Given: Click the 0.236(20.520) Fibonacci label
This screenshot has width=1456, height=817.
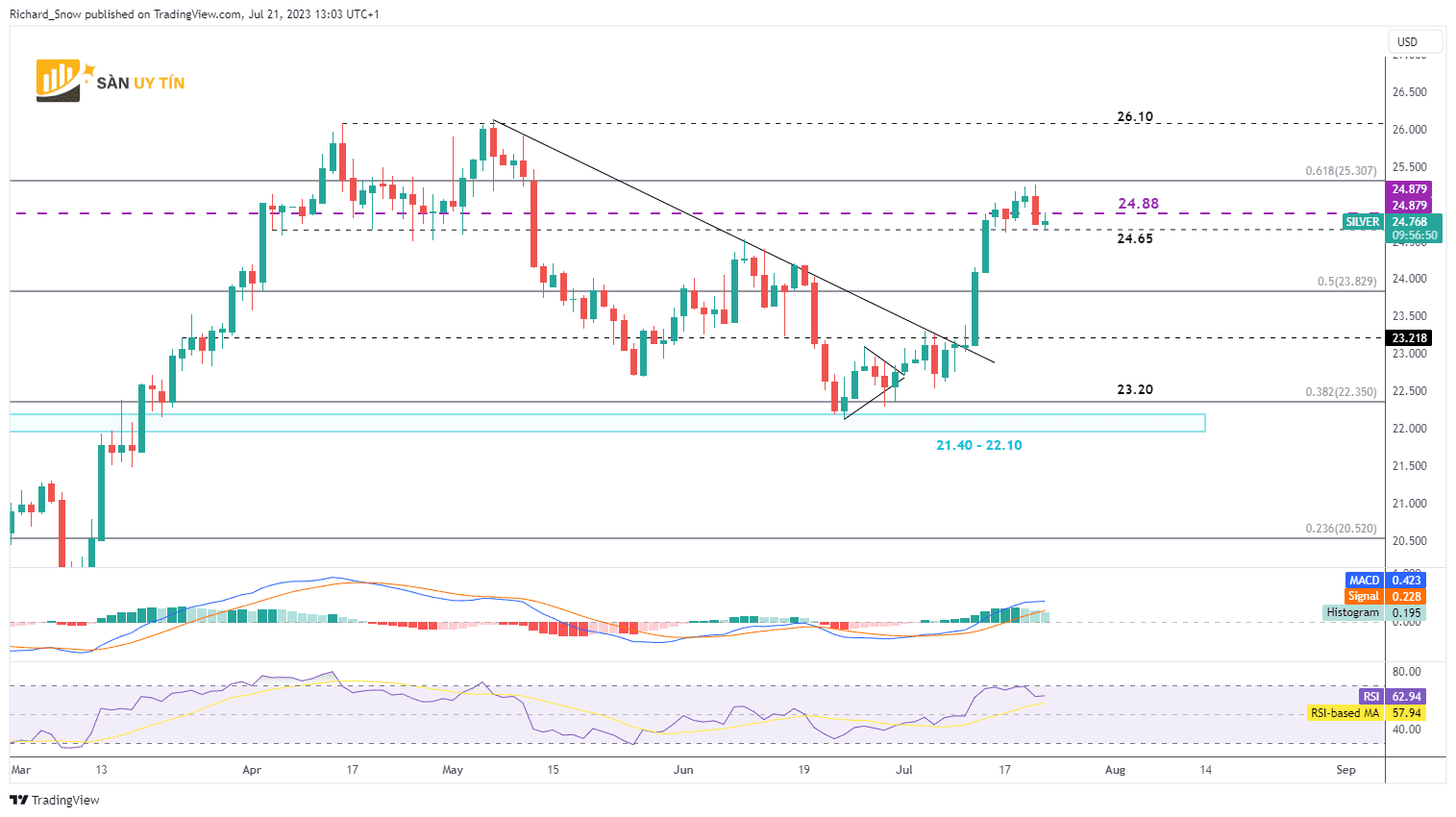Looking at the screenshot, I should [1341, 529].
